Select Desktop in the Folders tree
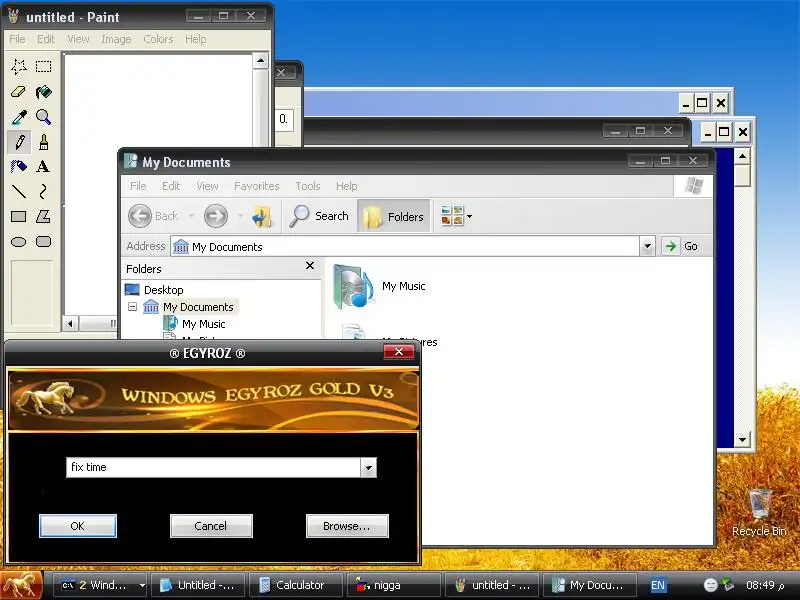 point(164,290)
